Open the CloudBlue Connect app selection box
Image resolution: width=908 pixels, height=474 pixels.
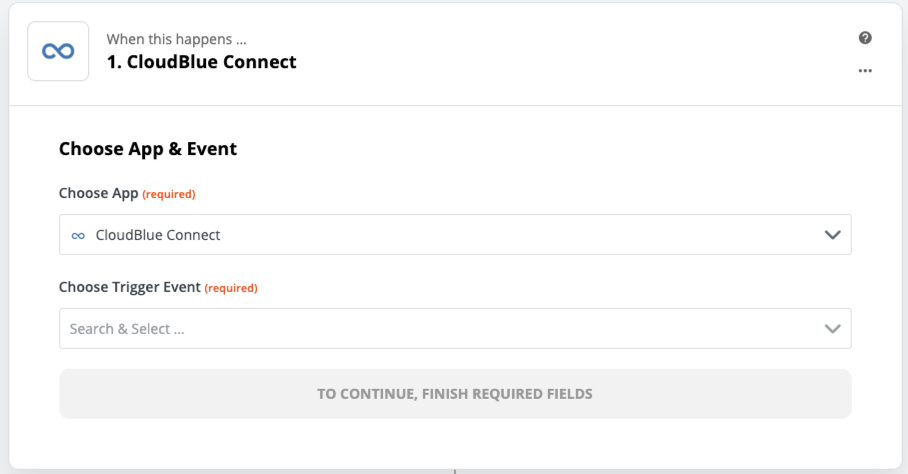pyautogui.click(x=440, y=235)
